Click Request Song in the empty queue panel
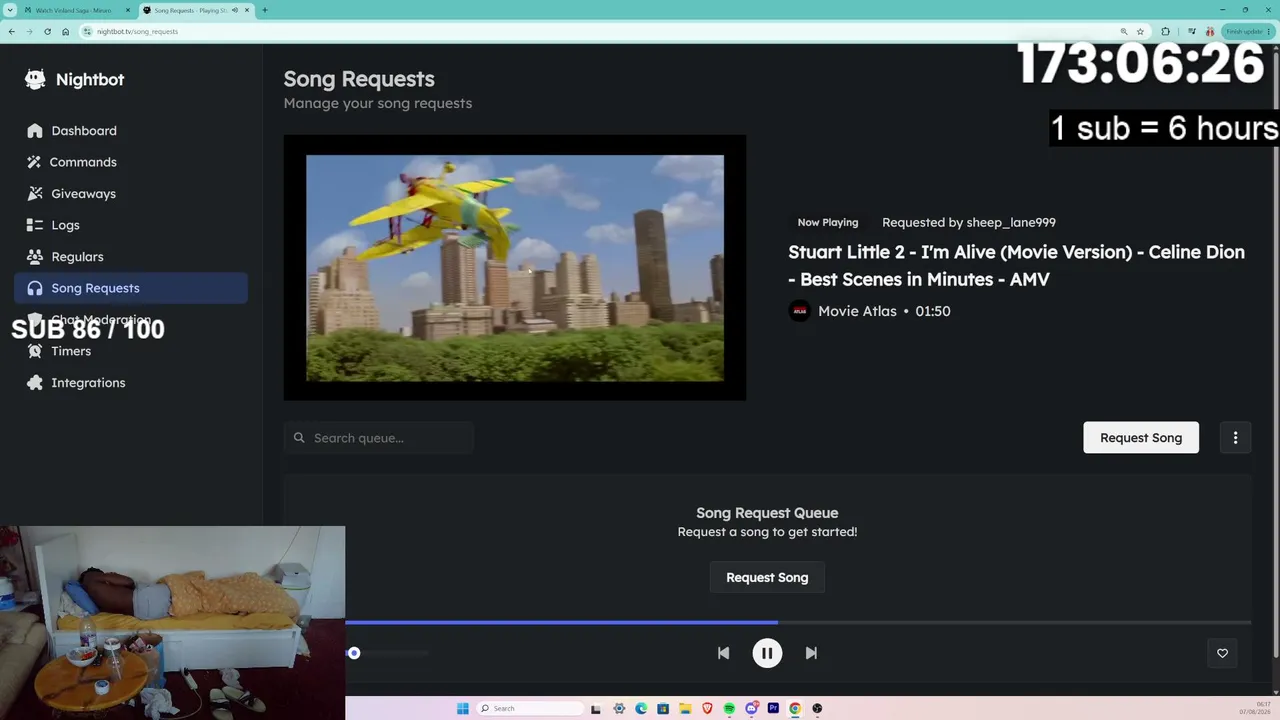1280x720 pixels. click(x=767, y=577)
